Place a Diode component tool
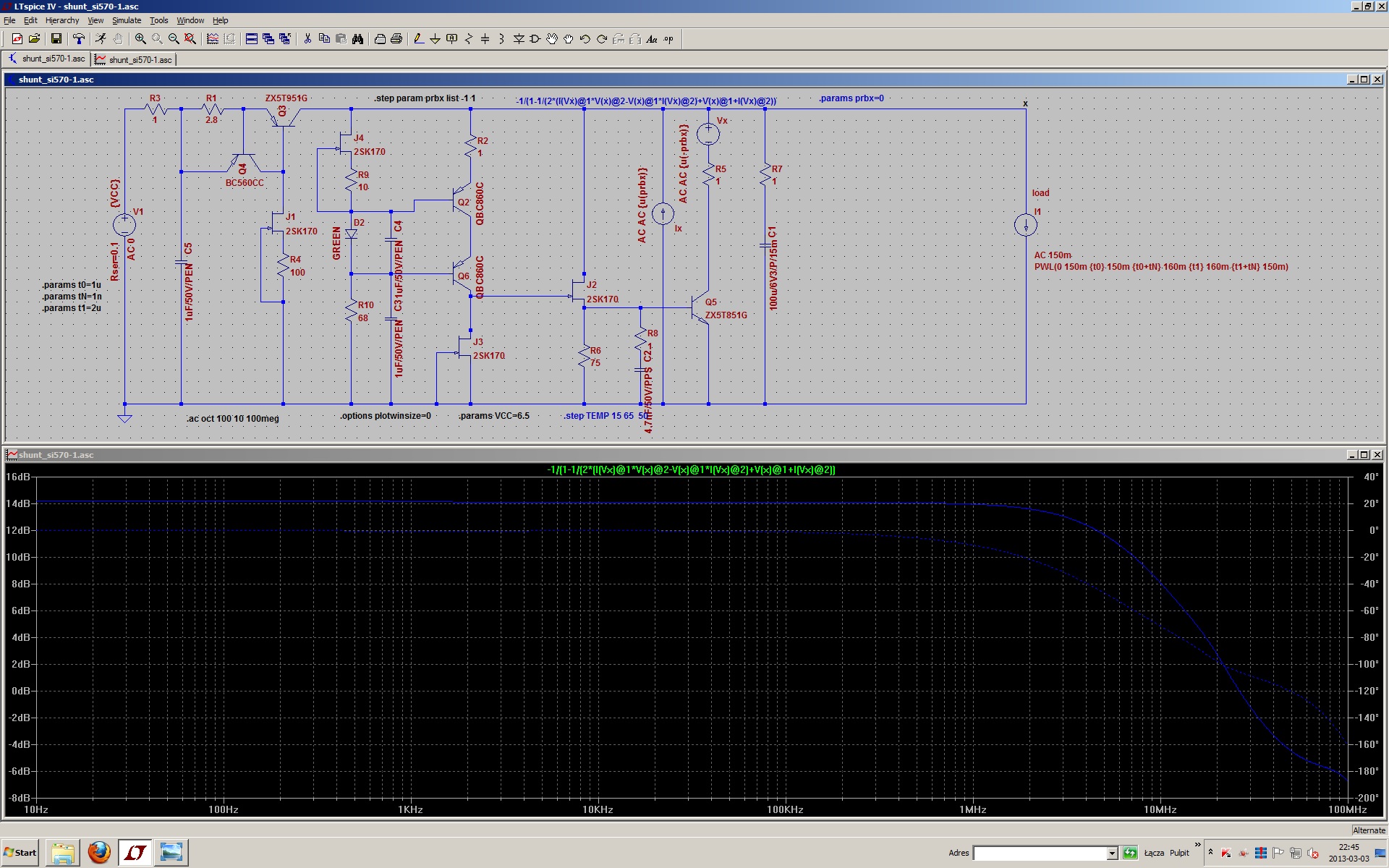The height and width of the screenshot is (868, 1389). tap(519, 39)
